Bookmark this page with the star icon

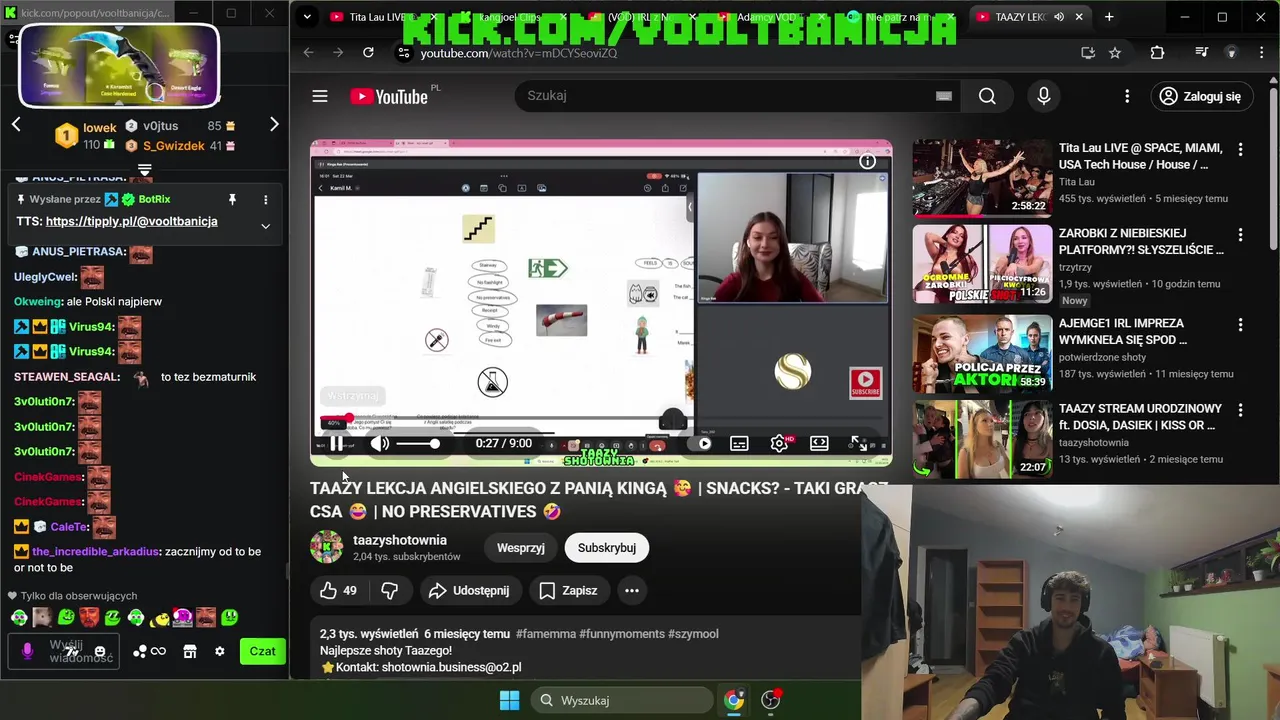pos(1115,53)
